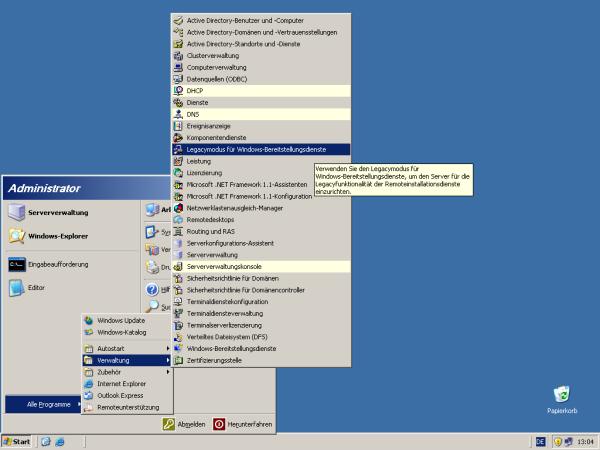Click the Internet Explorer quick launch icon
The width and height of the screenshot is (600, 450).
click(60, 442)
